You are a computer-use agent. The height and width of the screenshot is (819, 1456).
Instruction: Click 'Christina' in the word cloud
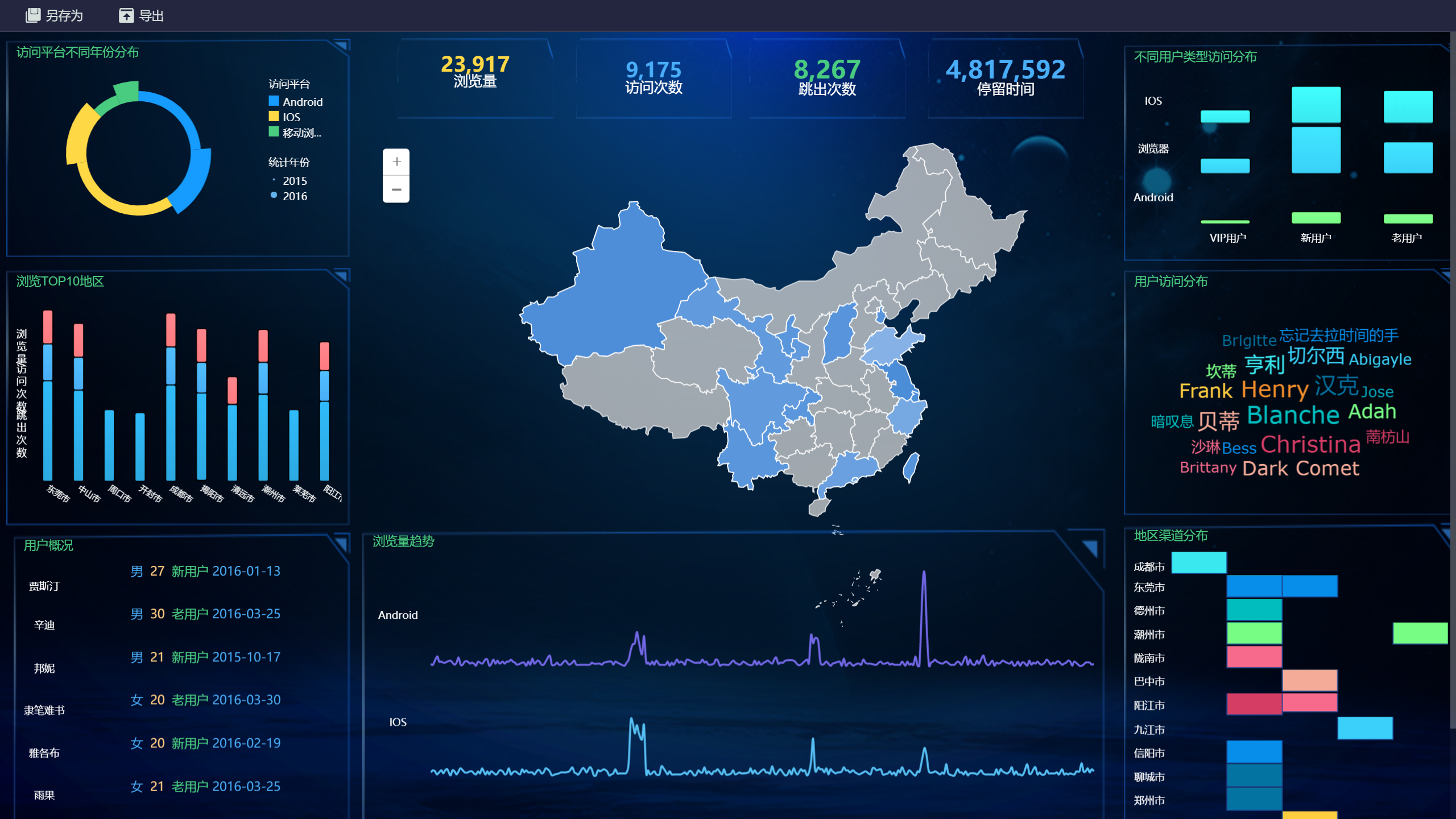(1310, 444)
